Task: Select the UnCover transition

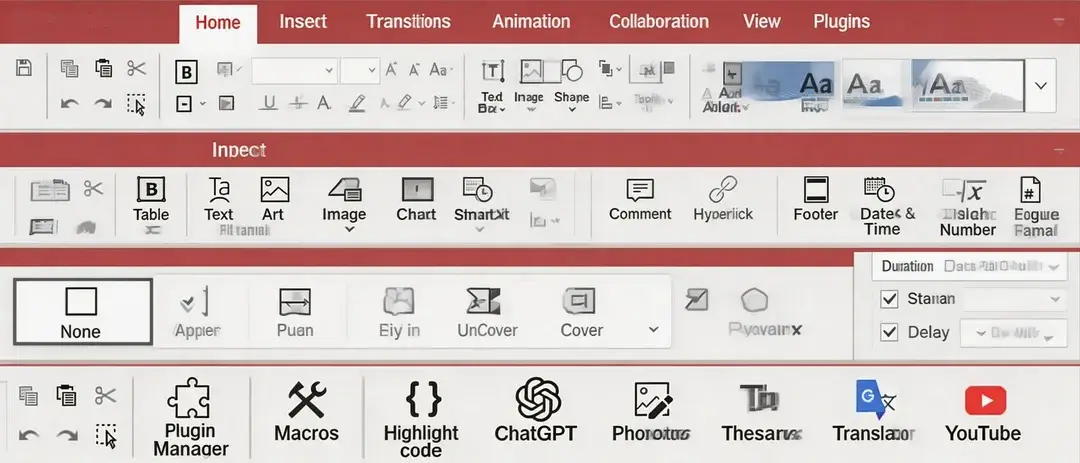Action: tap(487, 313)
